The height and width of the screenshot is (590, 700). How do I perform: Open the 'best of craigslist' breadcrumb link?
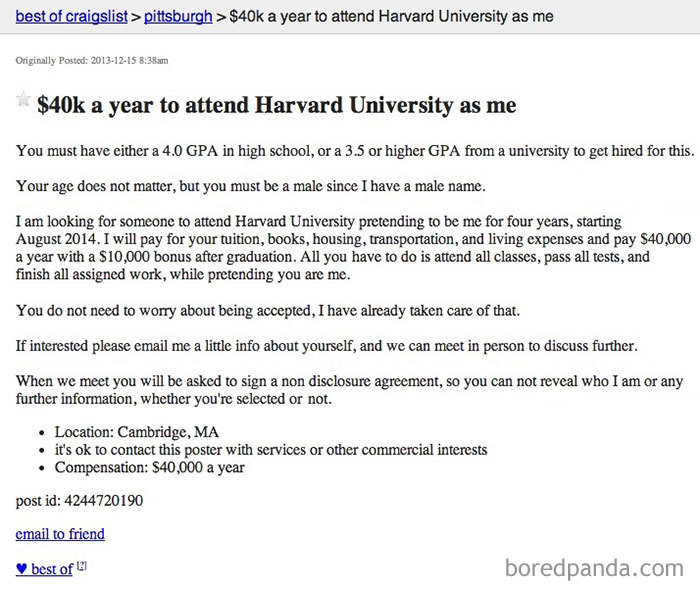click(x=71, y=17)
